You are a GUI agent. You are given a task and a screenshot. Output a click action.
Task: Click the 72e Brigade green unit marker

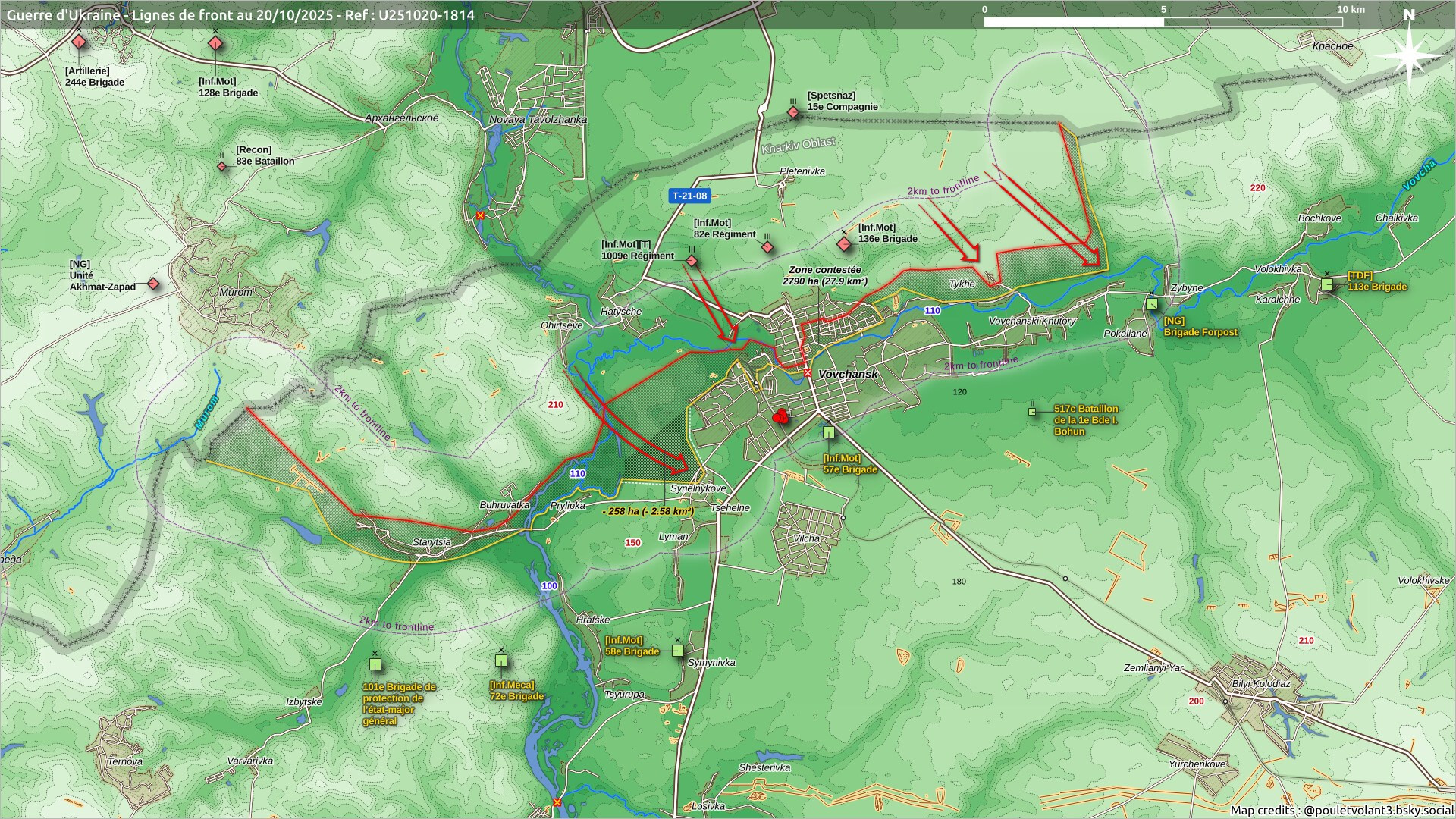500,661
